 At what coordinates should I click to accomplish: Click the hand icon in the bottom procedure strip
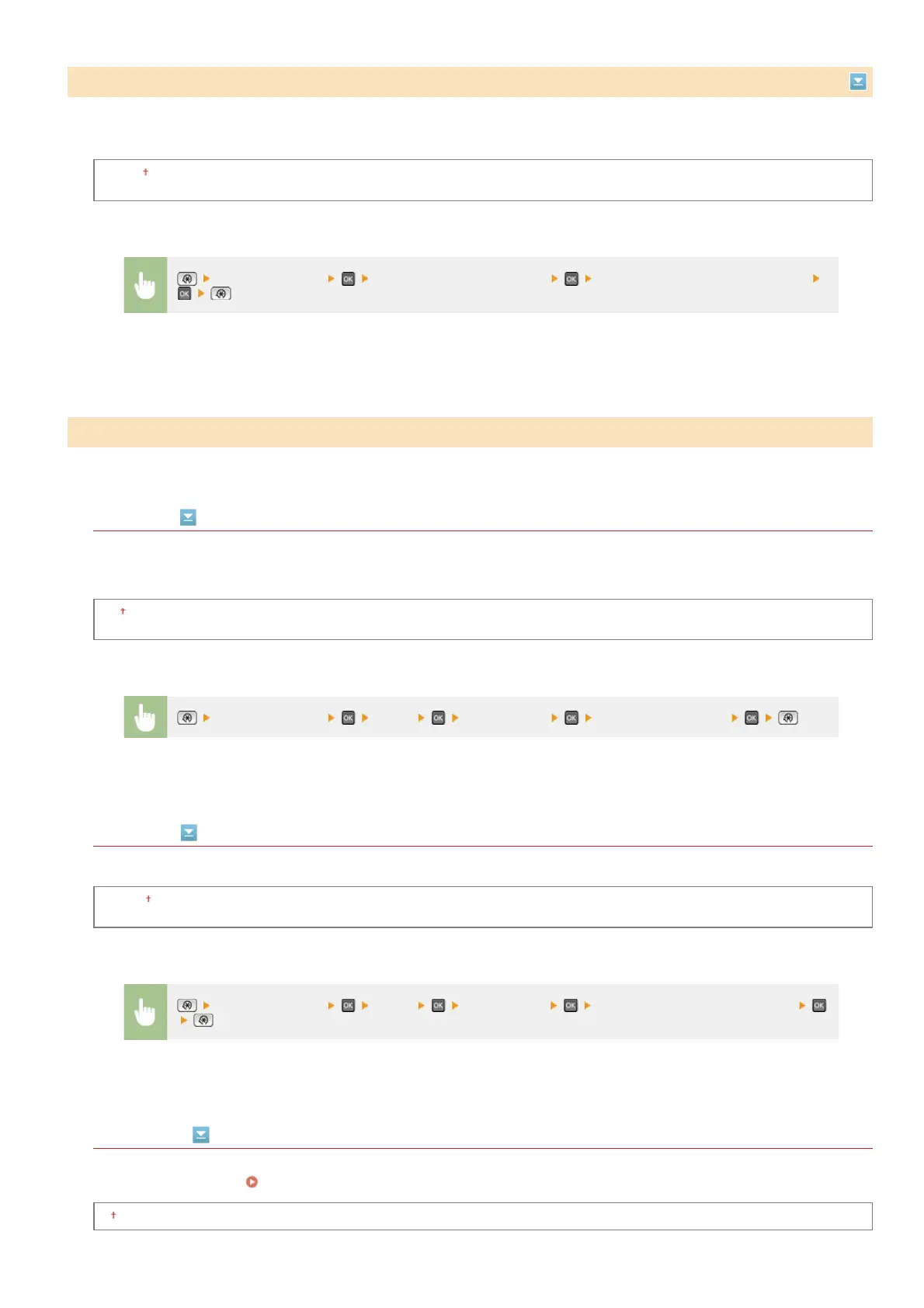145,1011
